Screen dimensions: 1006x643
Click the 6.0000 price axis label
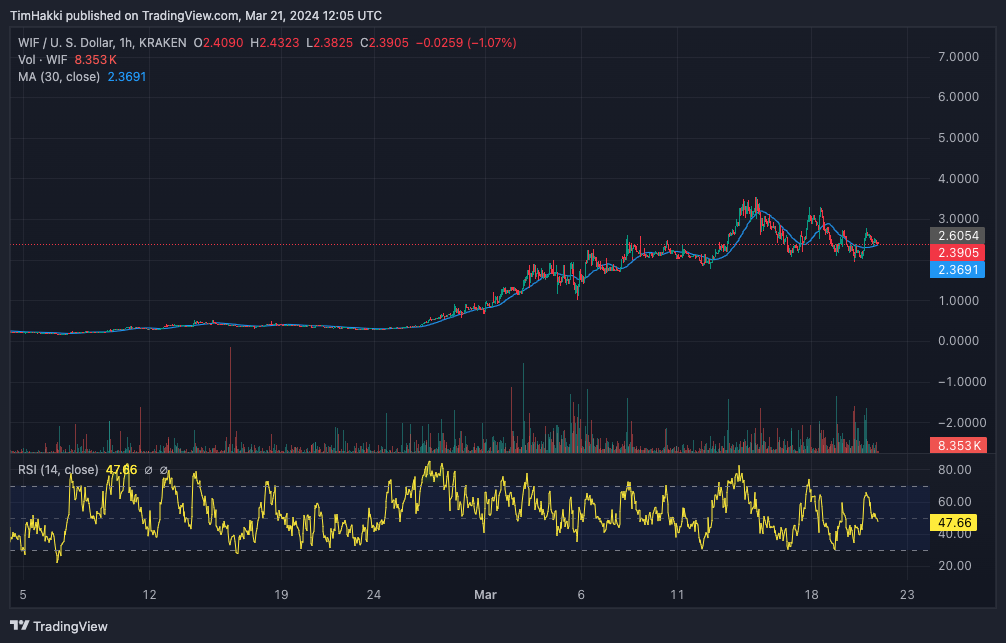click(x=958, y=97)
